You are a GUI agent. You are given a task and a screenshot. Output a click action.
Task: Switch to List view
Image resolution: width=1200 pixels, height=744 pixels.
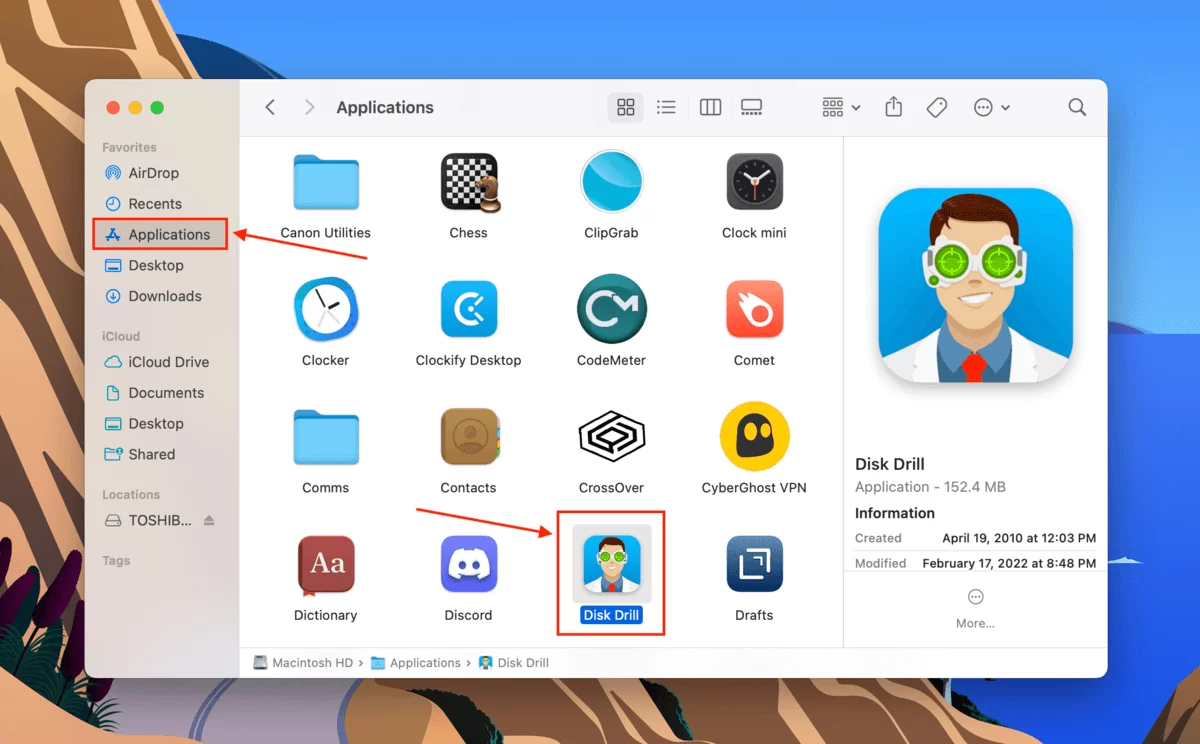click(x=666, y=107)
